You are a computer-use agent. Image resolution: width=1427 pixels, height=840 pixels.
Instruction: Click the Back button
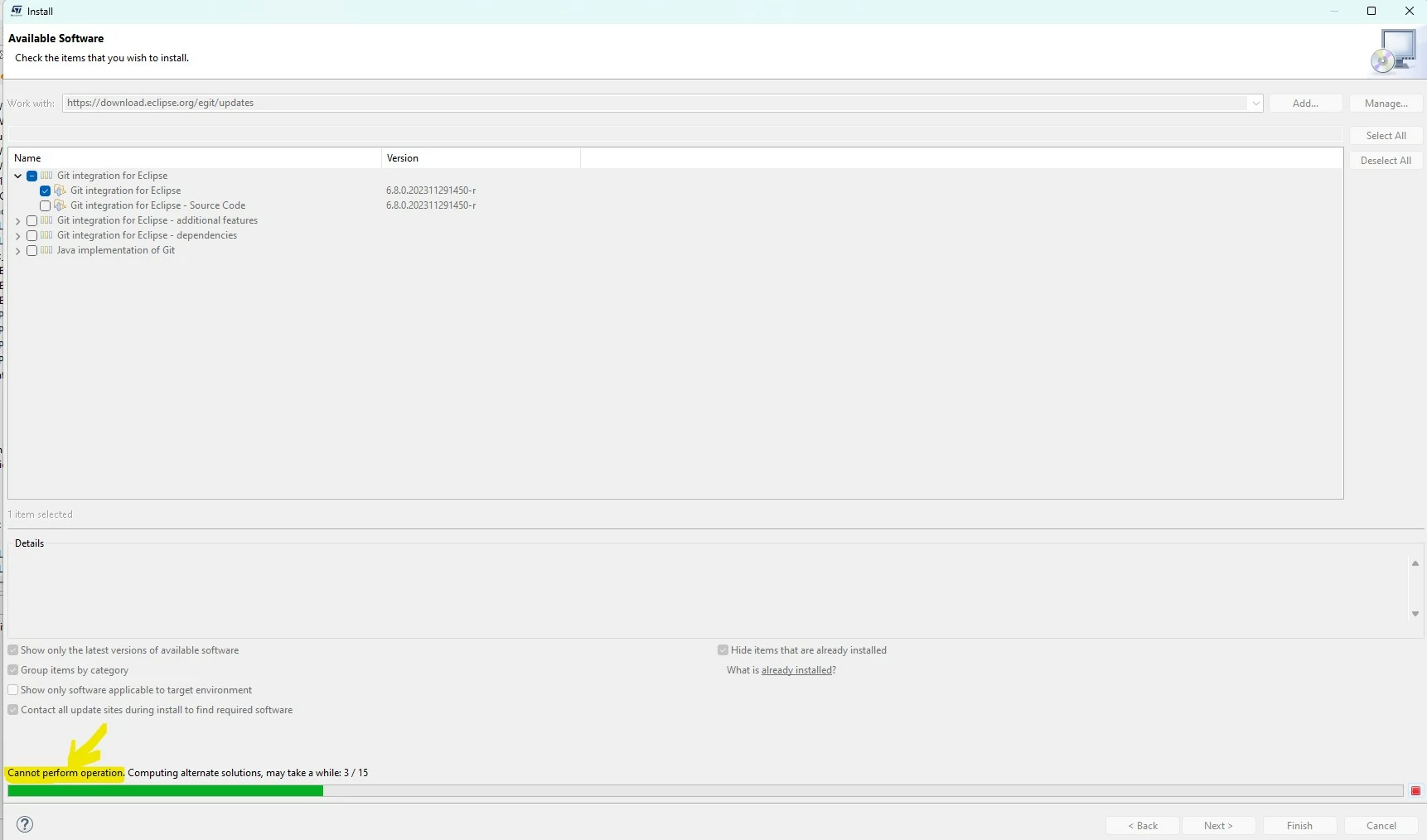(x=1143, y=826)
